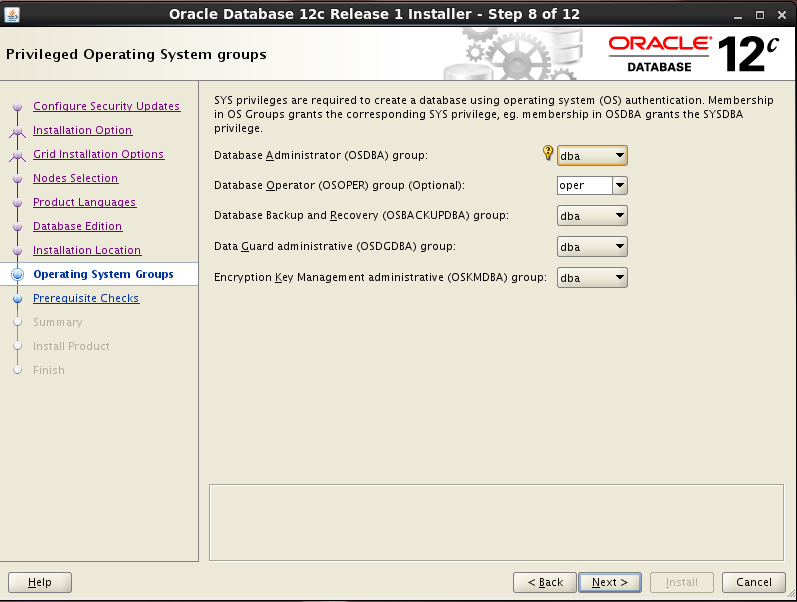Click the Back button
Screen dimensions: 797x602
tap(545, 582)
